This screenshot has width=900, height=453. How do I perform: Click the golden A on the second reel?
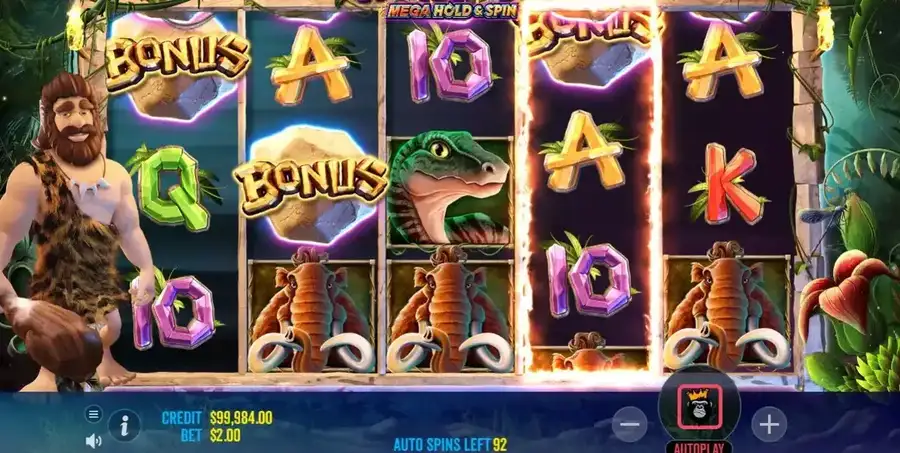[311, 66]
